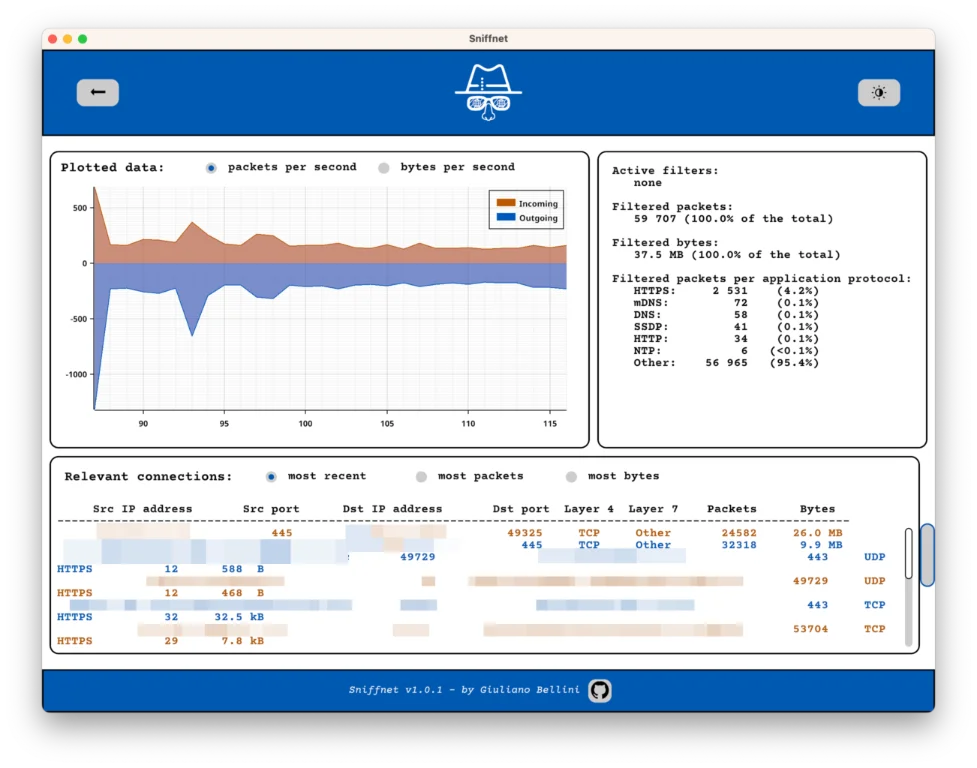
Task: Toggle the light/dark theme button
Action: click(x=878, y=93)
